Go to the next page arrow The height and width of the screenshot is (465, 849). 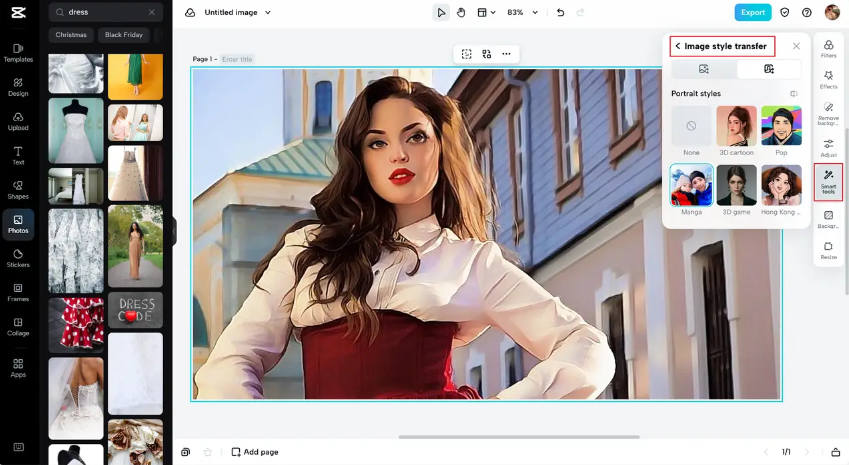point(807,452)
